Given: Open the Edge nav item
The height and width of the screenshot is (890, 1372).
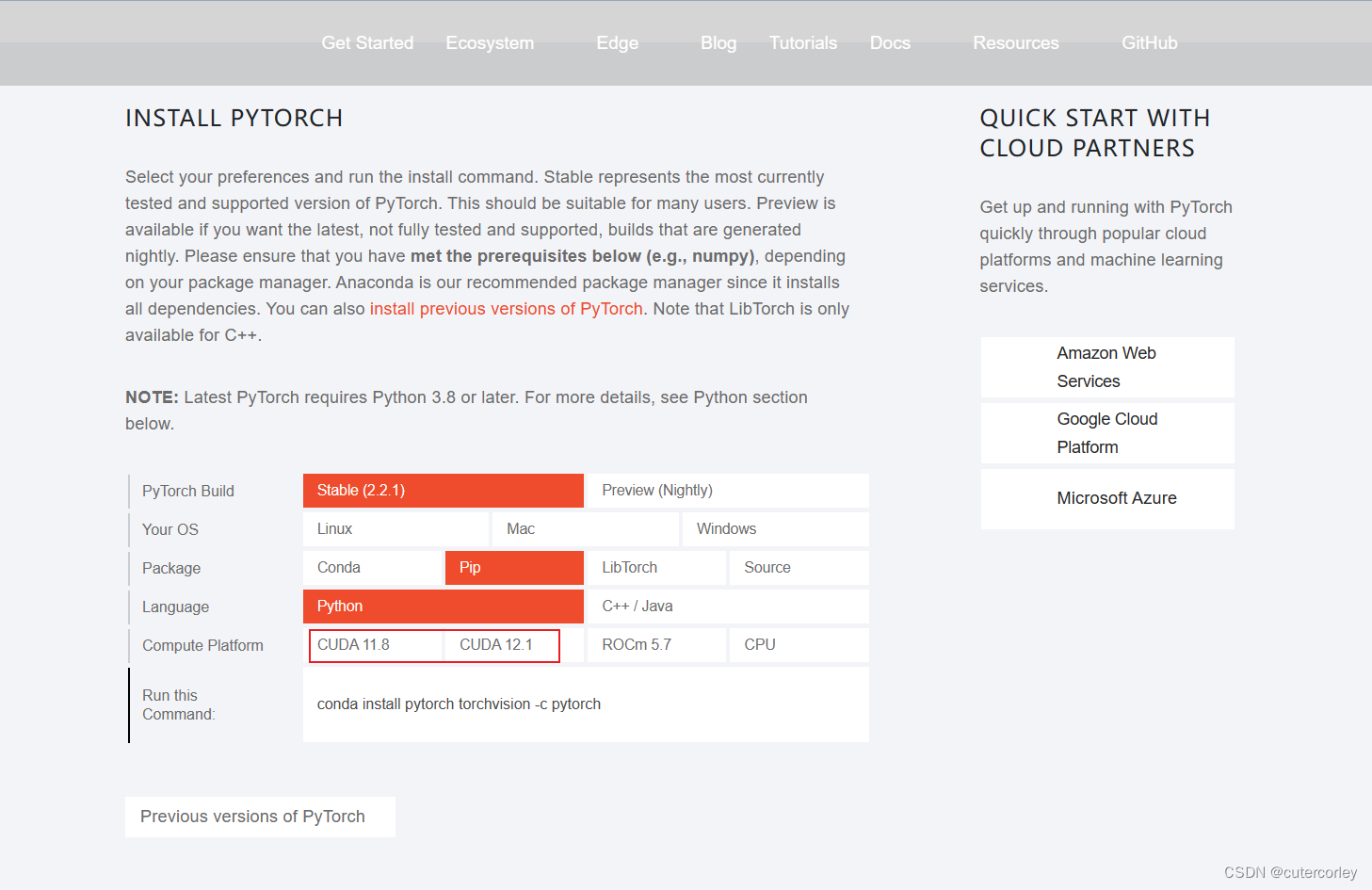Looking at the screenshot, I should pos(617,43).
